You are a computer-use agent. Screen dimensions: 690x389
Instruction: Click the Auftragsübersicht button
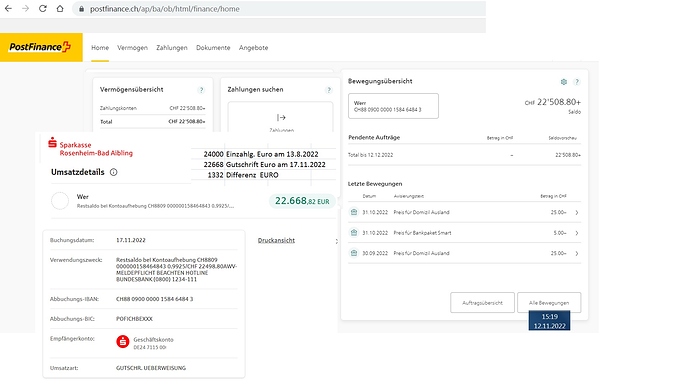click(x=482, y=303)
